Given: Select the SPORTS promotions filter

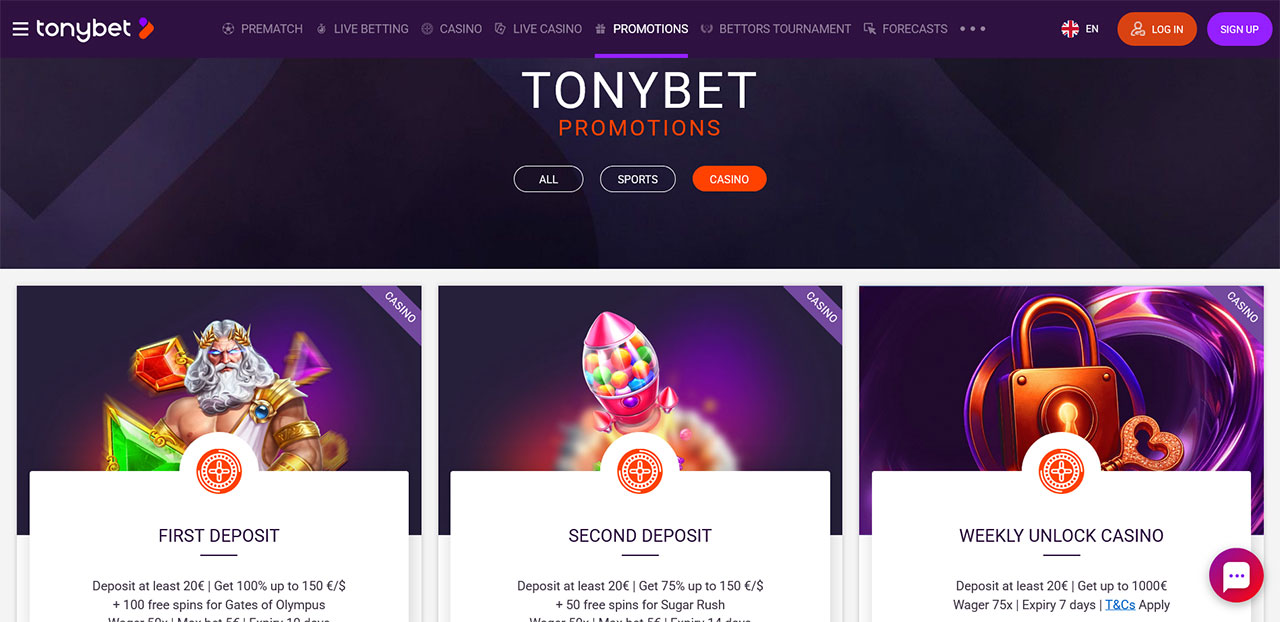Looking at the screenshot, I should pyautogui.click(x=638, y=179).
